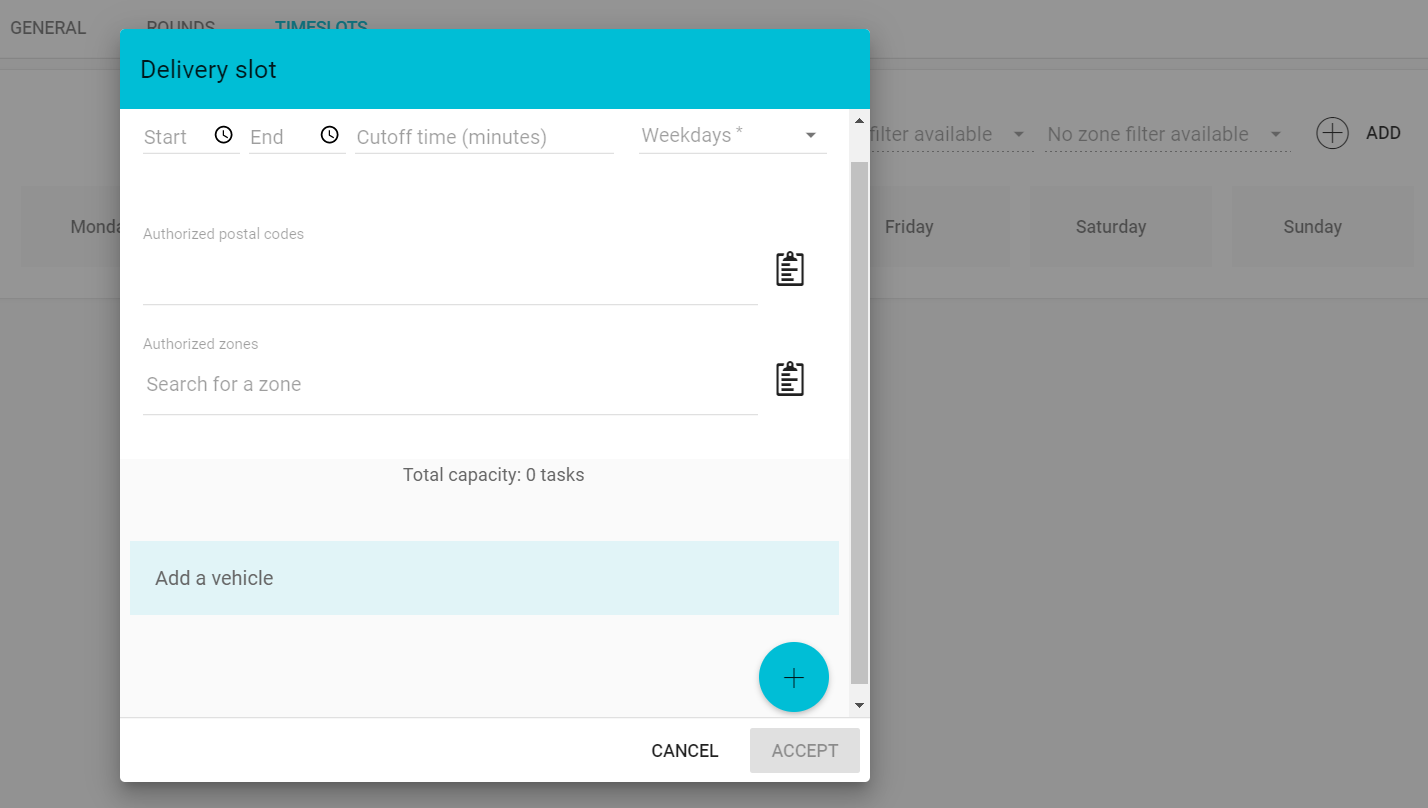Click the dialog vertical scrollbar thumb

(859, 422)
